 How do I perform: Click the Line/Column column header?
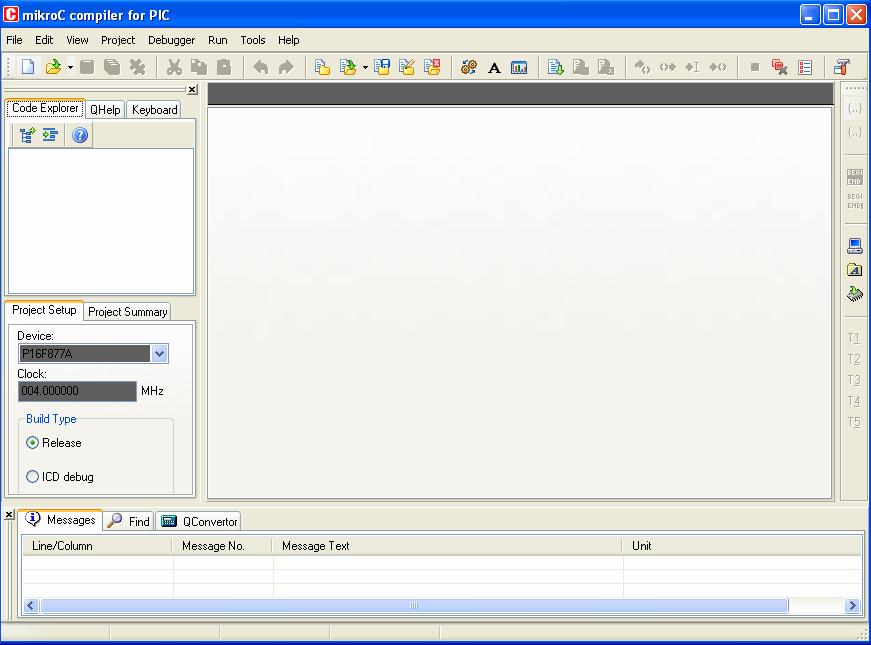point(97,546)
